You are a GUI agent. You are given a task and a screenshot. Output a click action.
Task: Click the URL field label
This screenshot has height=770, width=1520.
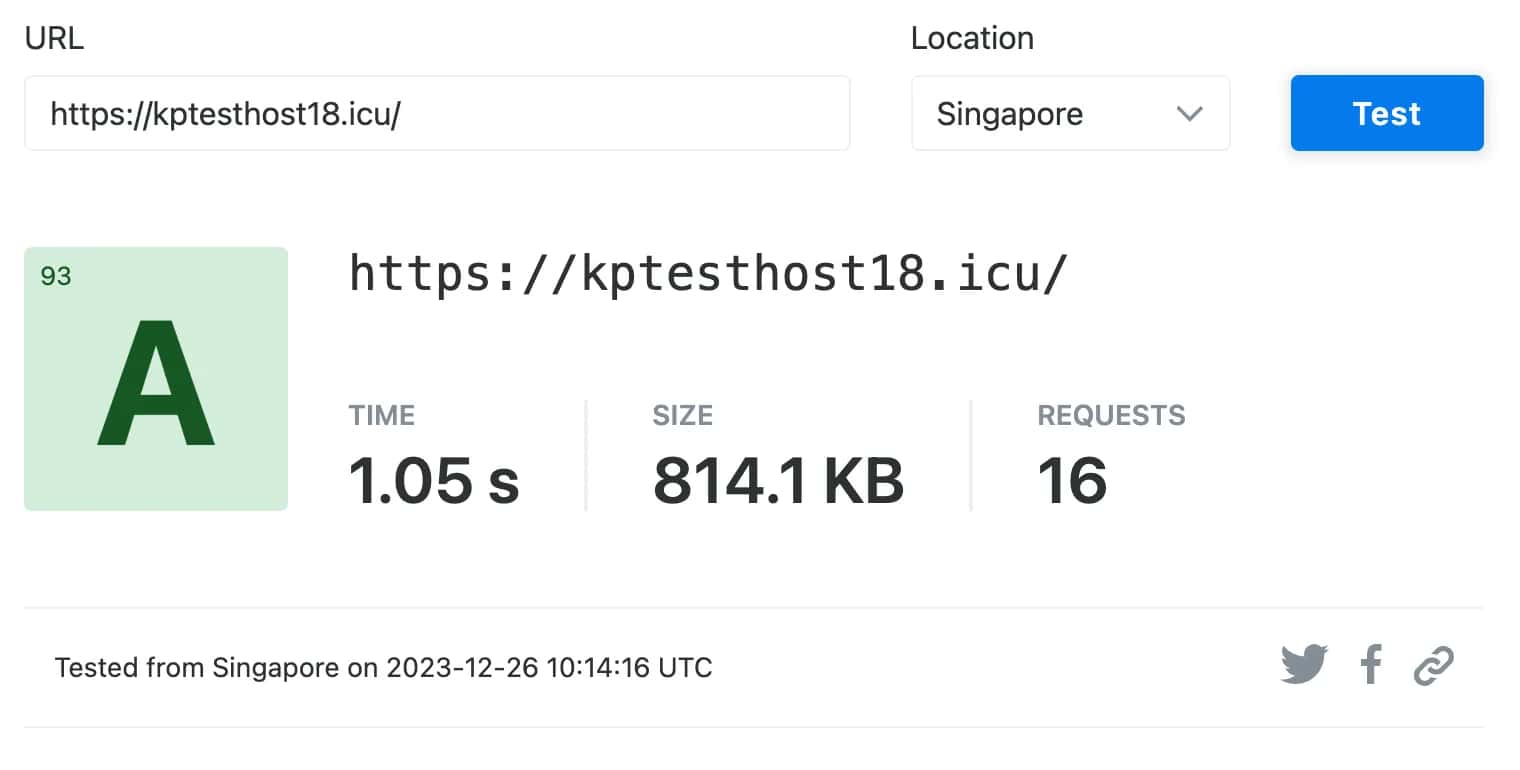pyautogui.click(x=54, y=38)
